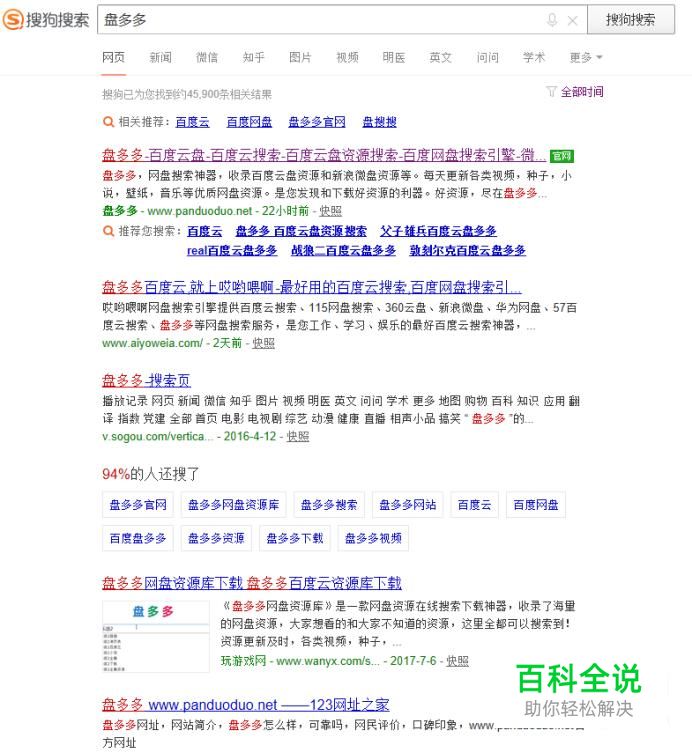Screen dimensions: 692x753
Task: Click 百度云 in 推荐您搜索 row
Action: [x=205, y=231]
